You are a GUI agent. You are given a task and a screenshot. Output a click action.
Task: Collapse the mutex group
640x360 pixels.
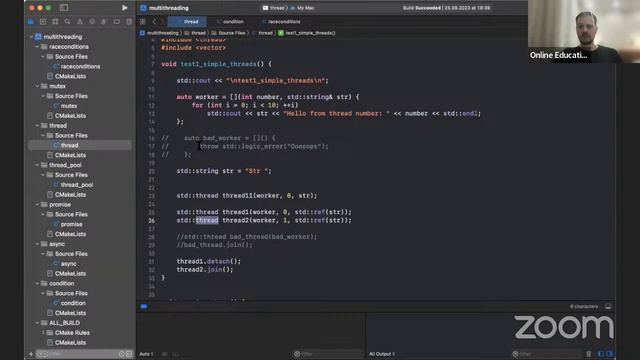click(37, 86)
